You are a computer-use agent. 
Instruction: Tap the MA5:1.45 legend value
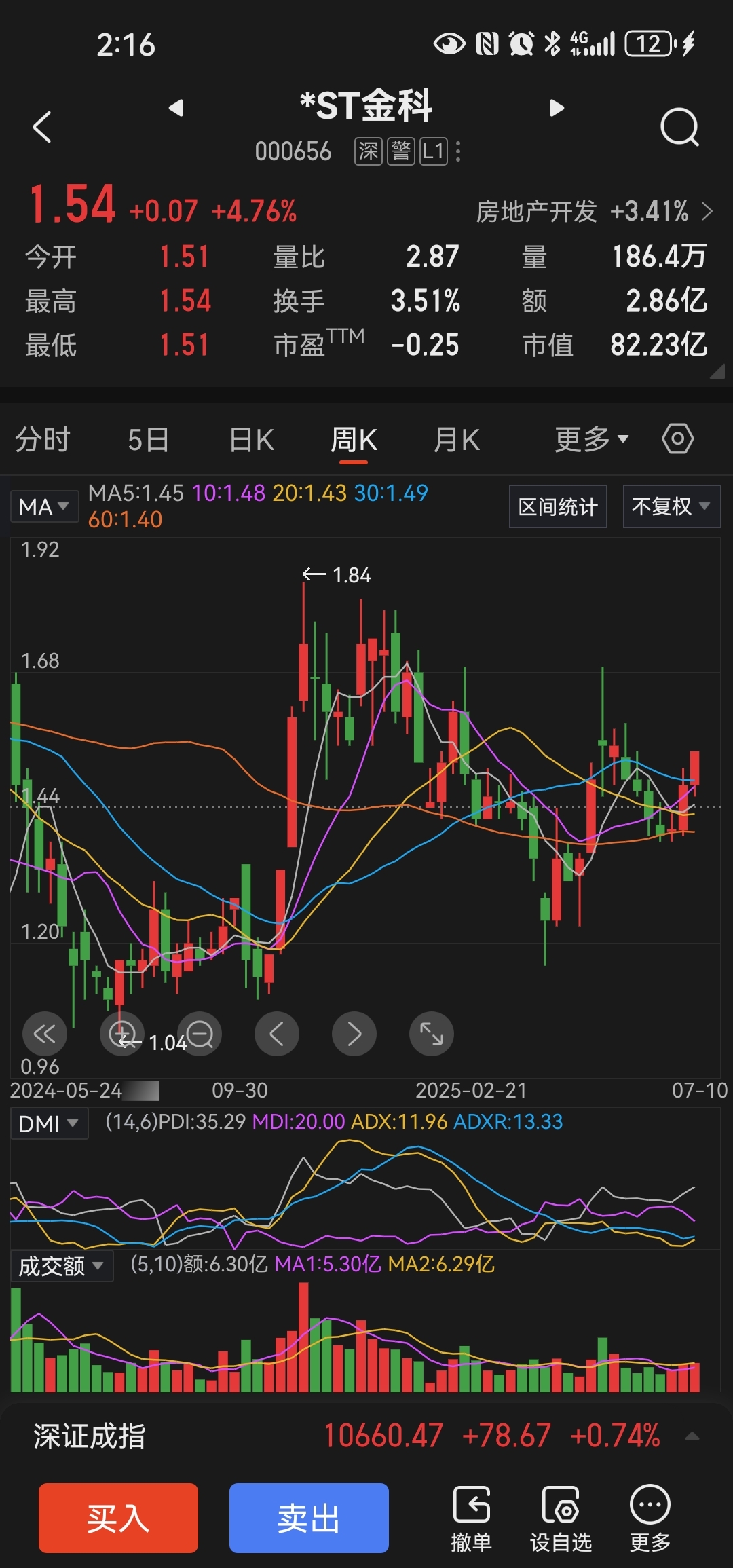click(136, 493)
